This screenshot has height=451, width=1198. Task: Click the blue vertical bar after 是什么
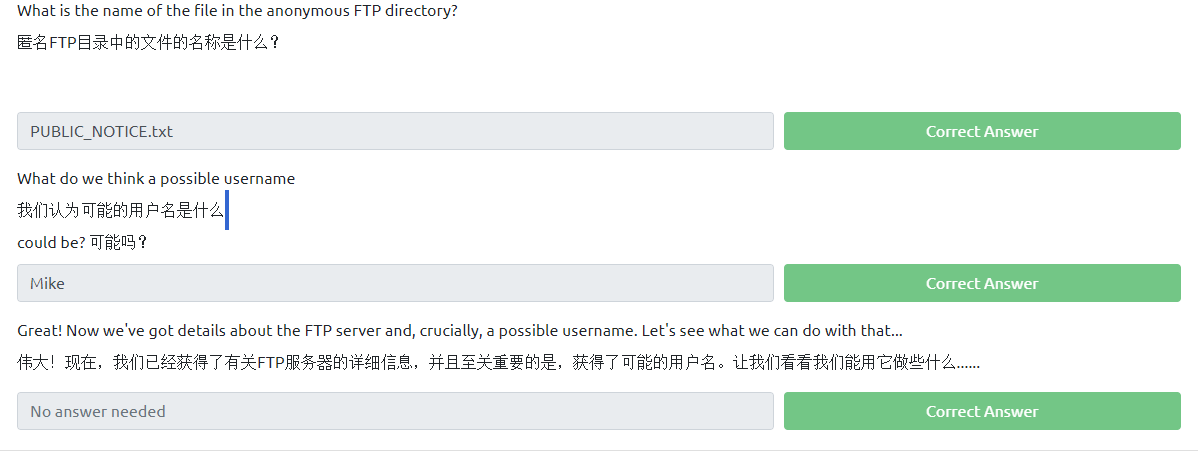227,210
